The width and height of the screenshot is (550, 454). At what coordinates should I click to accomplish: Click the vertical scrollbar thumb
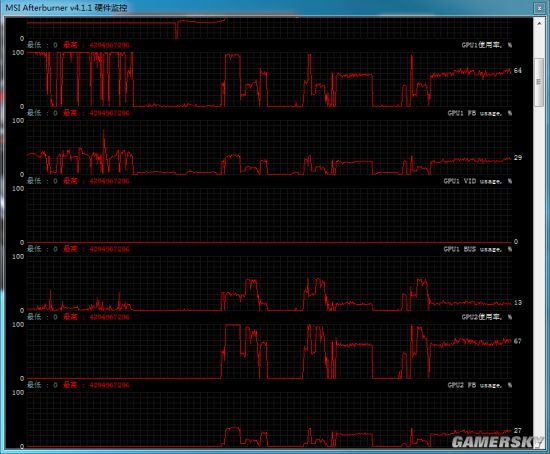point(539,82)
